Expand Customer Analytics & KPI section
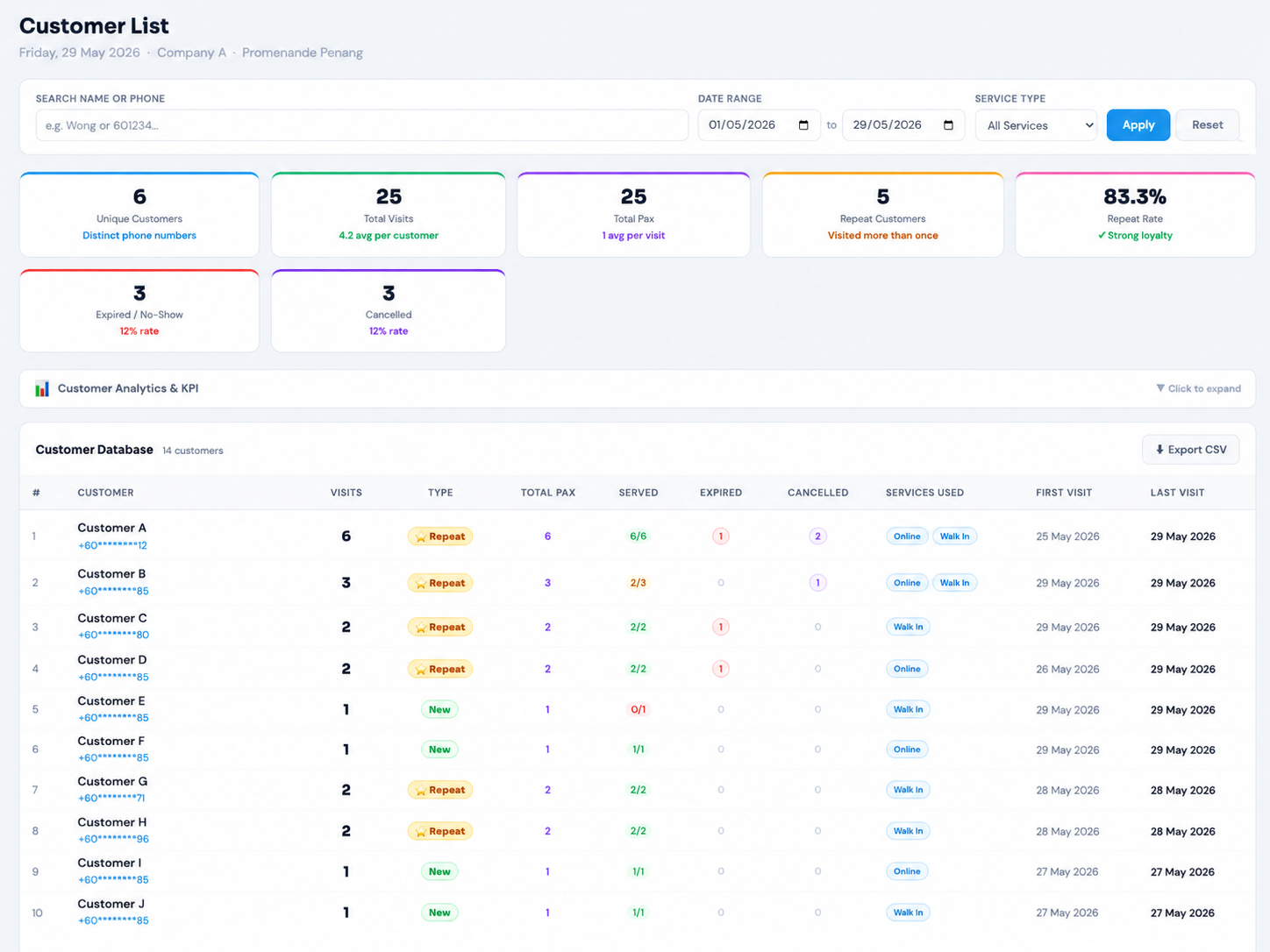Screen dimensions: 1270x952 tap(637, 388)
